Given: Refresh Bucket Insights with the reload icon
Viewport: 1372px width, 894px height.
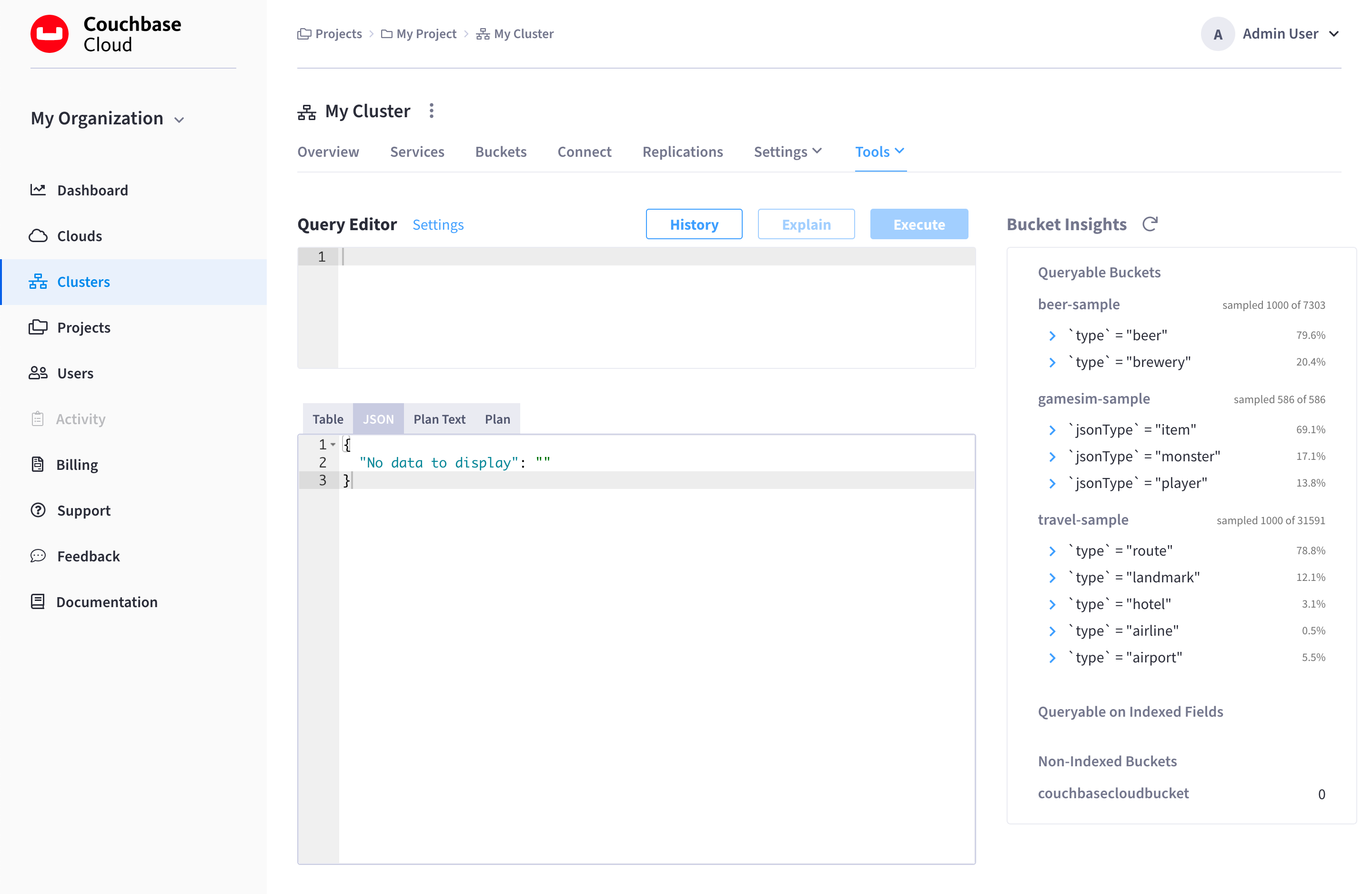Looking at the screenshot, I should (1150, 224).
